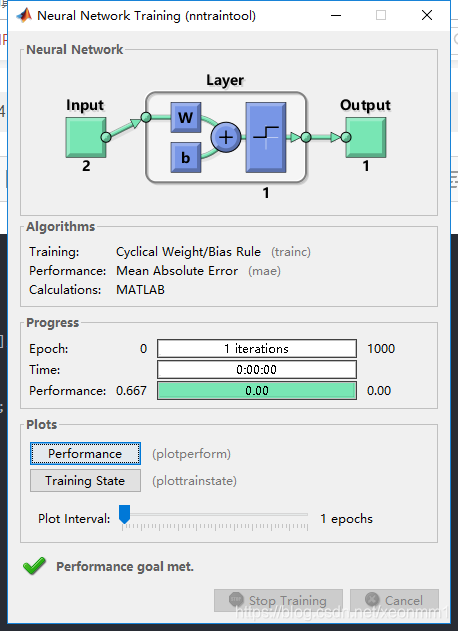Select the W weight block in Layer
Viewport: 458px width, 631px height.
click(x=186, y=118)
